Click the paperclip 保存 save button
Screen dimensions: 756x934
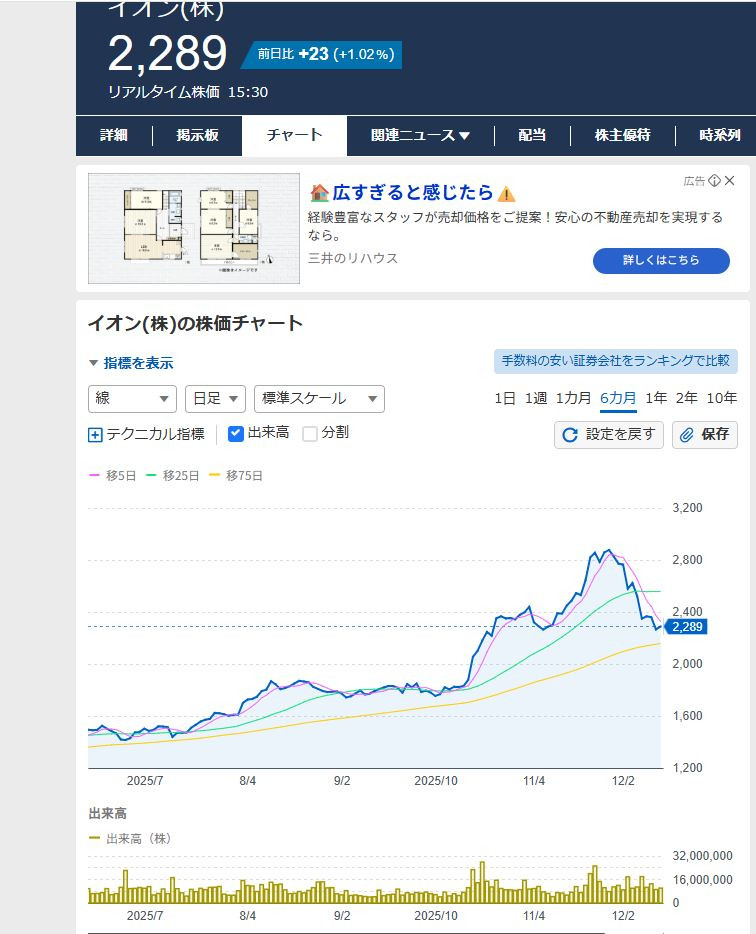(704, 435)
